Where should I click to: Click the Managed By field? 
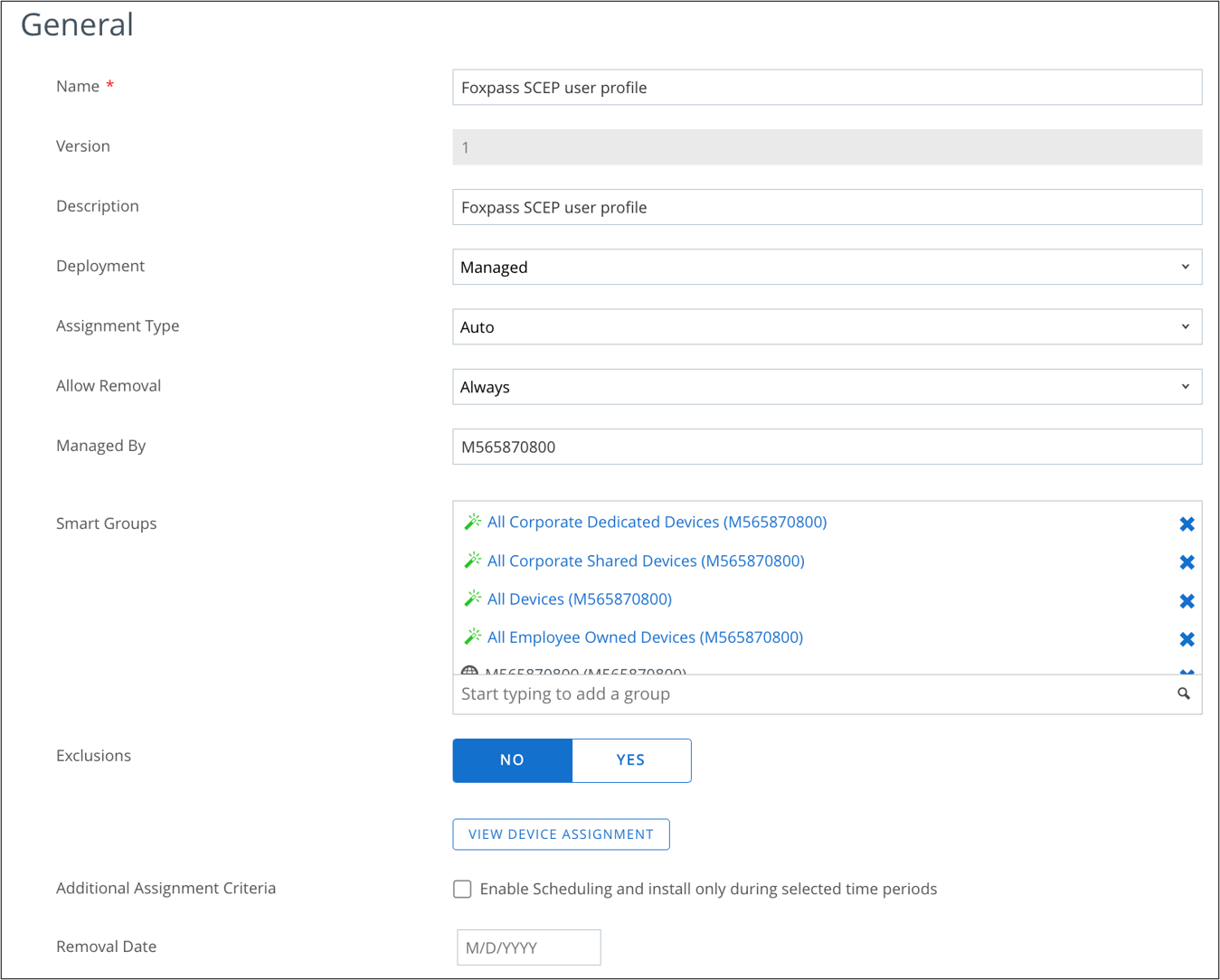[827, 447]
